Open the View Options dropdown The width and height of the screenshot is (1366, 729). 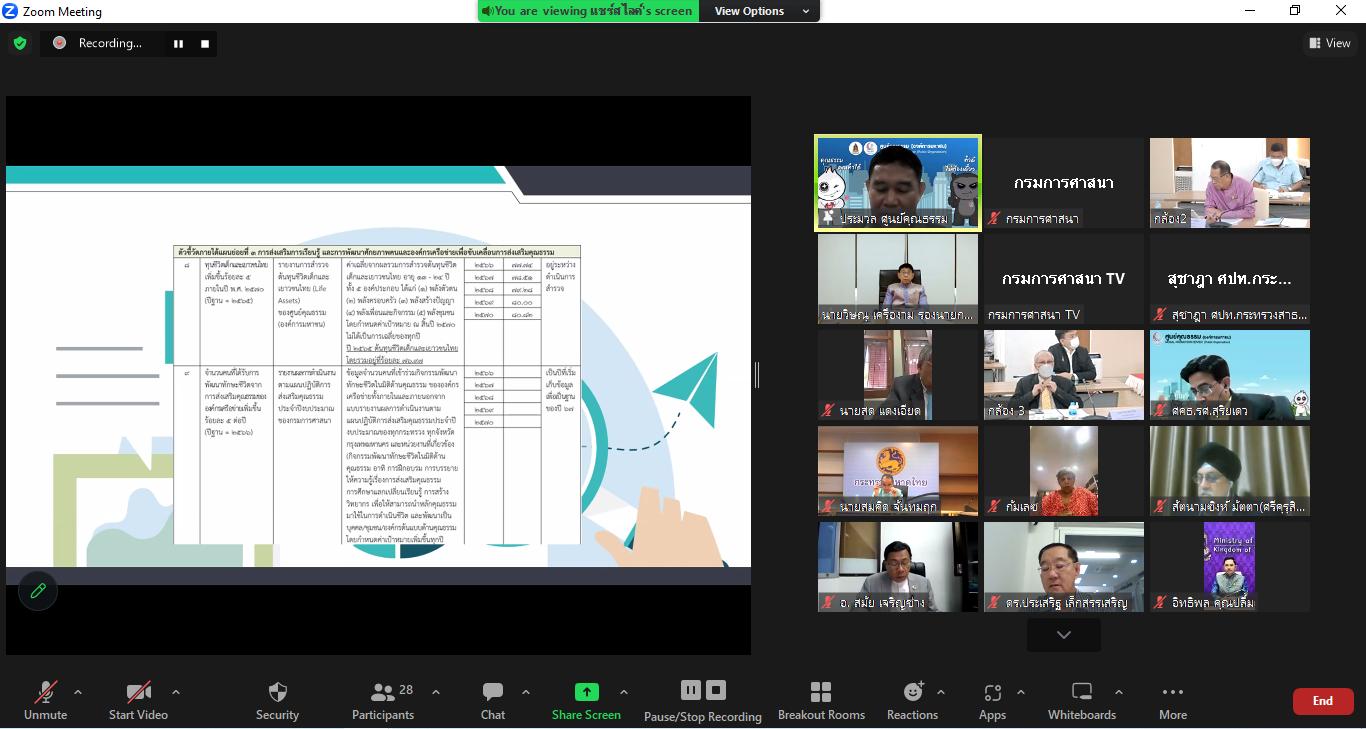point(760,11)
